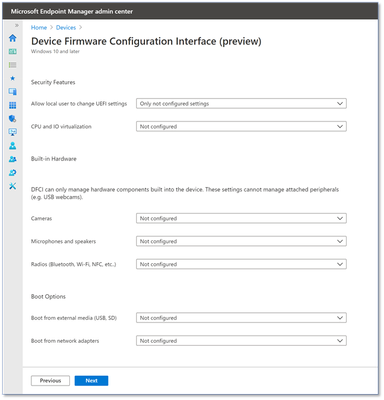Viewport: 384px width, 400px height.
Task: Open Devices icon in sidebar
Action: click(x=13, y=92)
